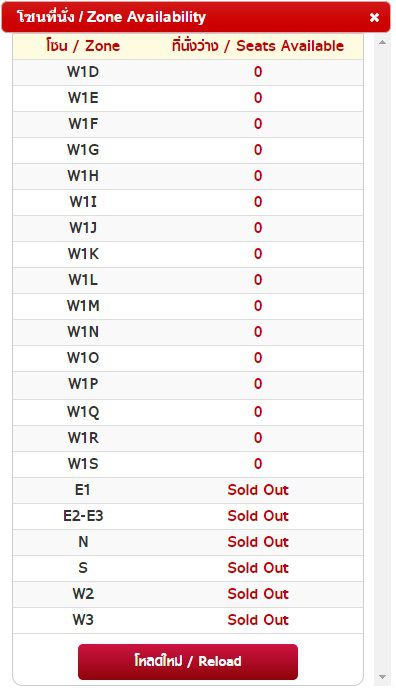Viewport: 396px width, 690px height.
Task: Select the E2-E3 zone row
Action: tap(188, 516)
